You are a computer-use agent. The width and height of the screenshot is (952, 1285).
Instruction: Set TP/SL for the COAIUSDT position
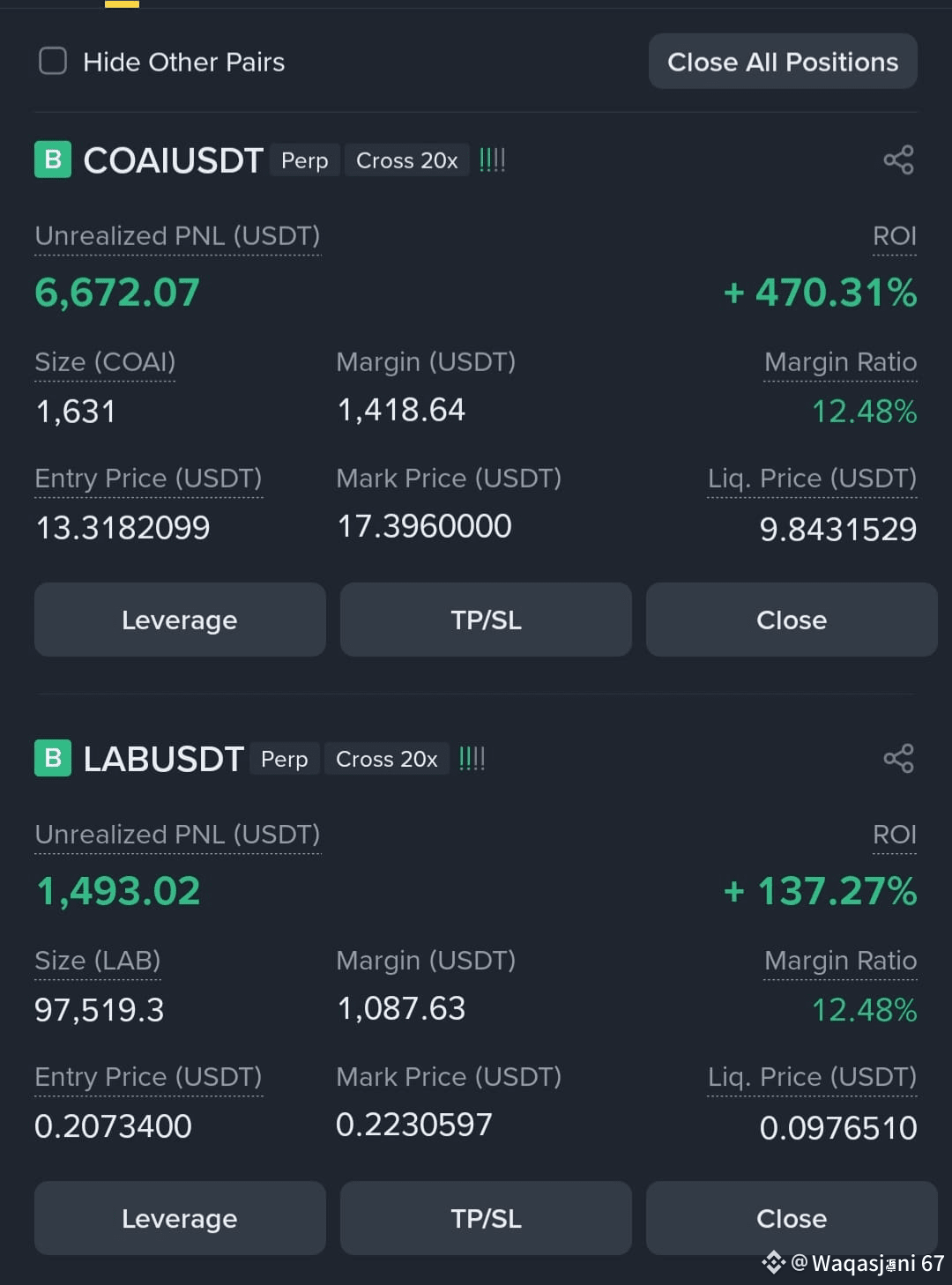pyautogui.click(x=486, y=620)
